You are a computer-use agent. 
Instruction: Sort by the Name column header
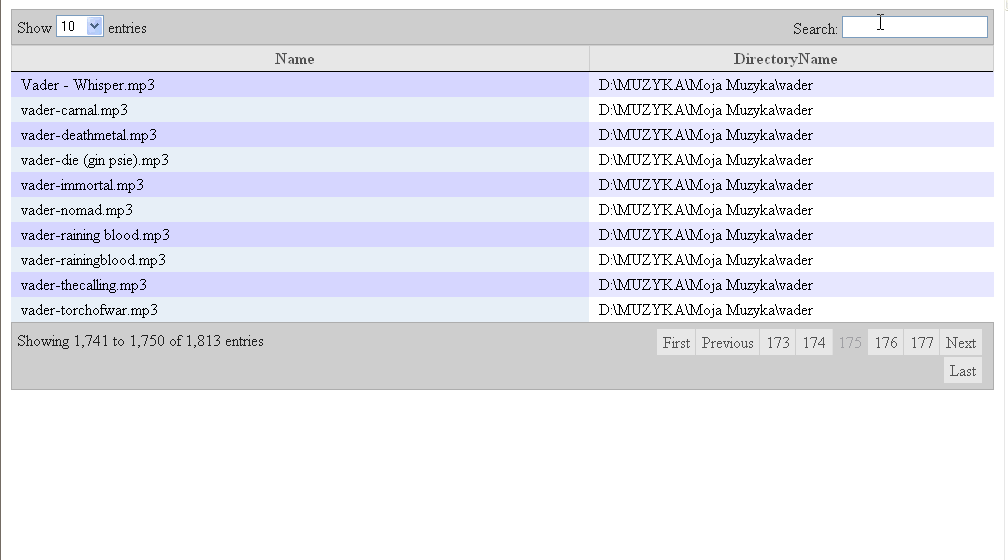pyautogui.click(x=300, y=59)
